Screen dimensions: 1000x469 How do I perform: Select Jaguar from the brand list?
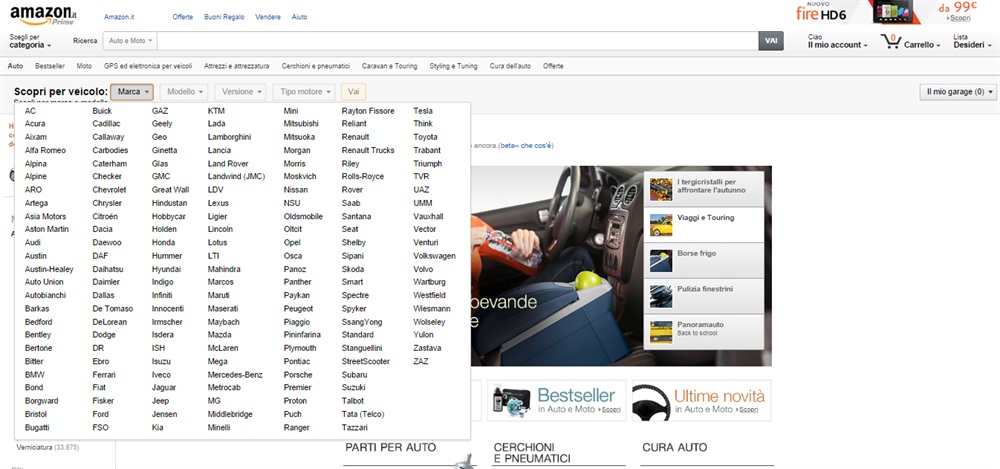(164, 388)
